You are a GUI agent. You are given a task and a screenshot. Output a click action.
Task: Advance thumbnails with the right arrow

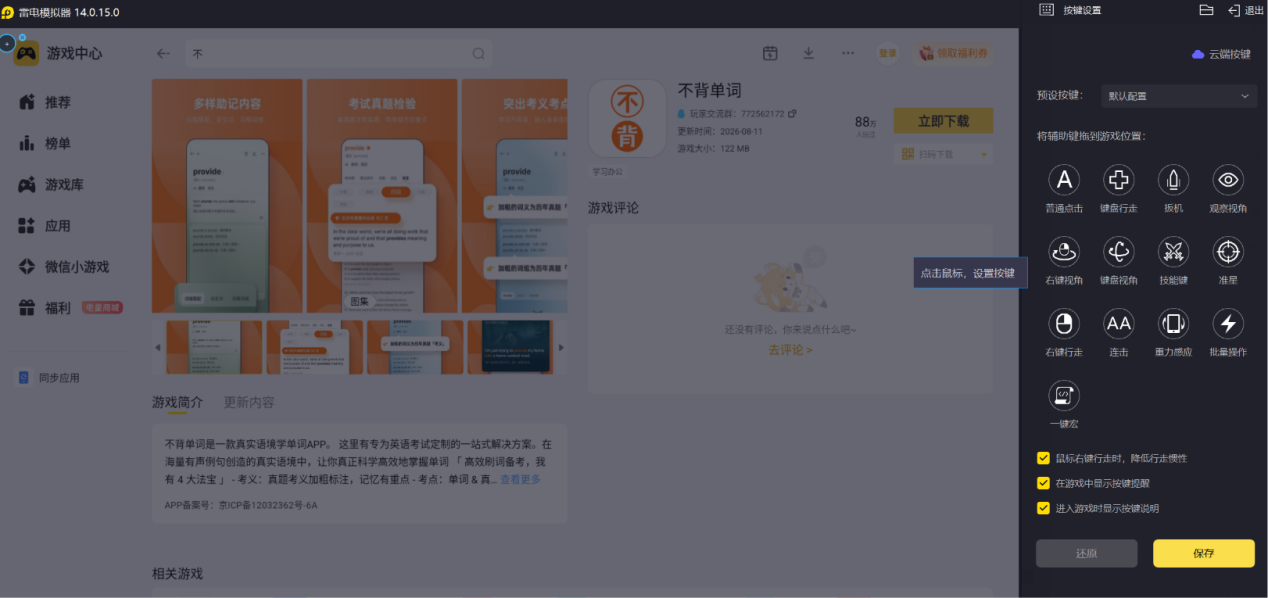[x=560, y=347]
